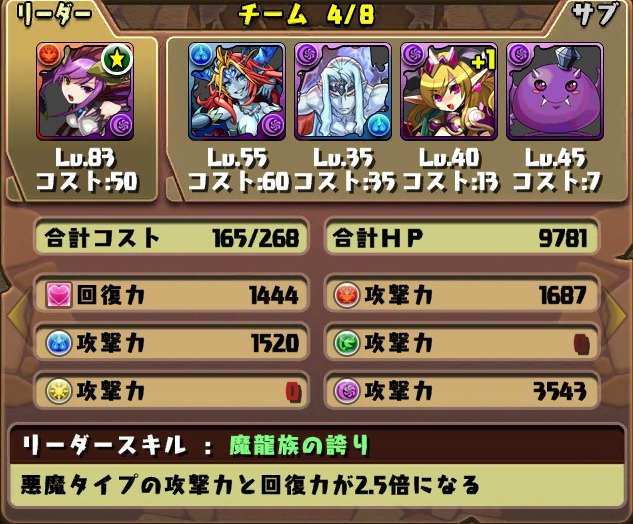Viewport: 633px width, 524px height.
Task: Choose the Lv.35 pale vampire sub monster
Action: tap(343, 92)
